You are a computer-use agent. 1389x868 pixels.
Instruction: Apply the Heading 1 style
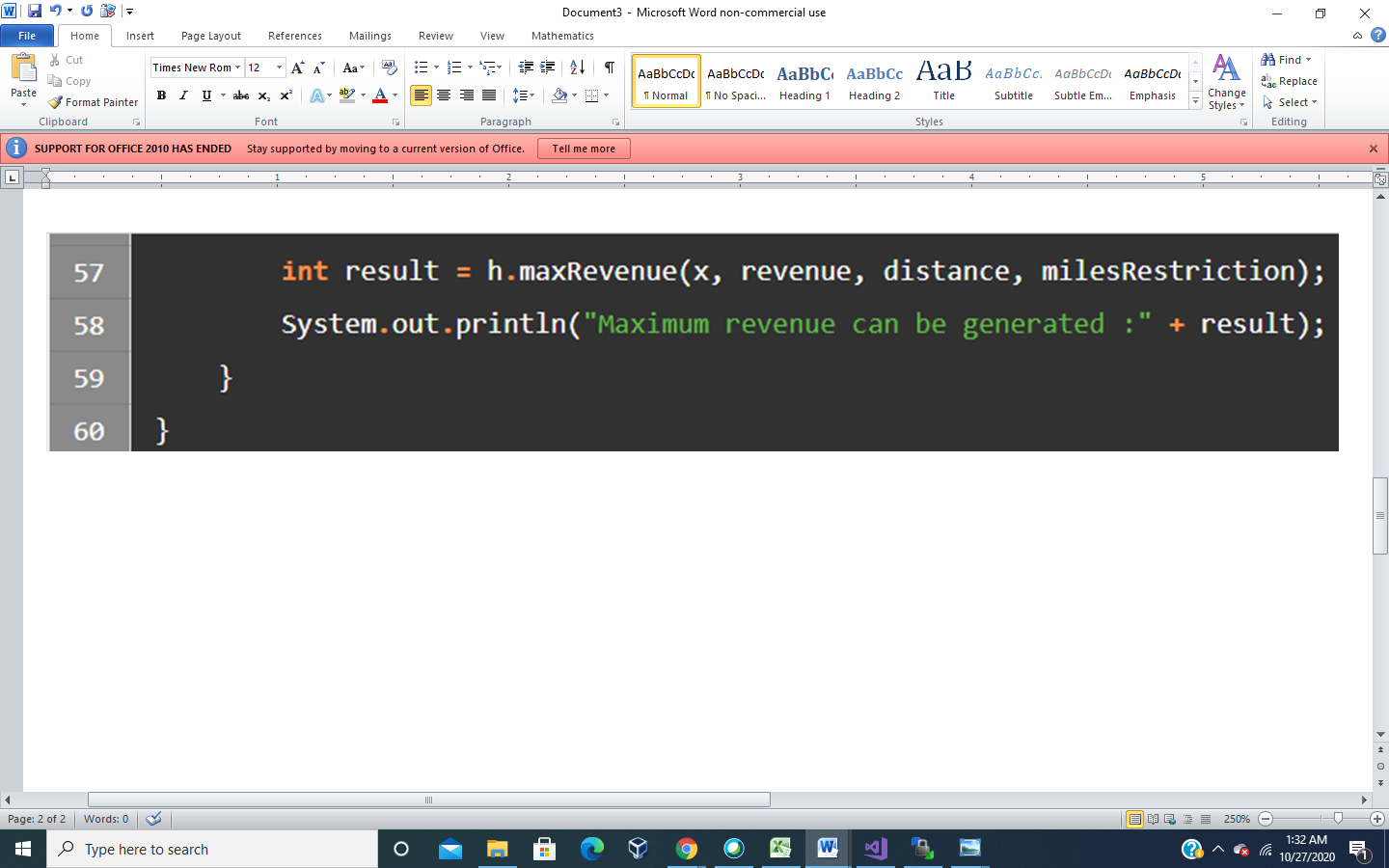[804, 81]
